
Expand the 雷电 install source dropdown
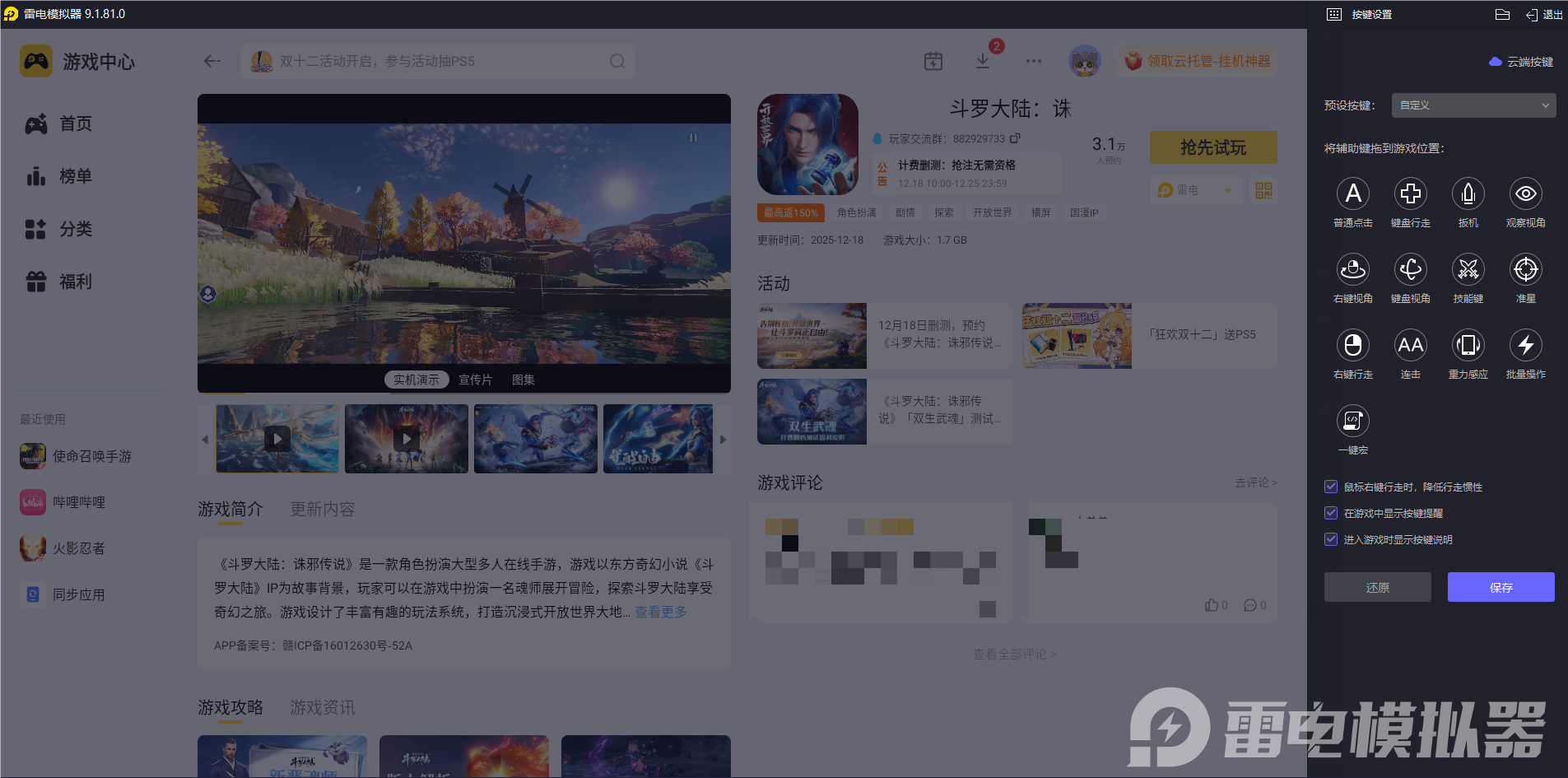pos(1195,190)
